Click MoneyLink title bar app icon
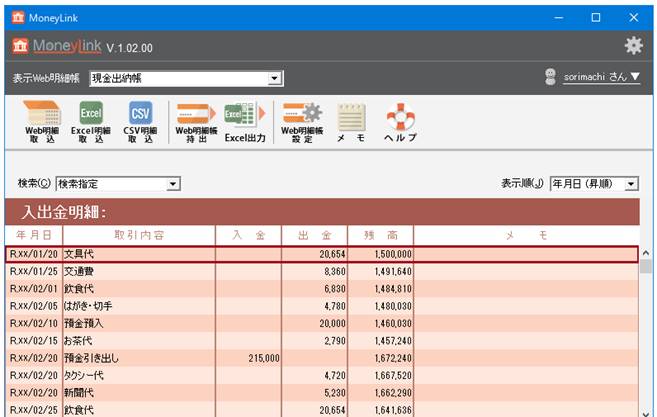The height and width of the screenshot is (417, 657). (x=18, y=18)
